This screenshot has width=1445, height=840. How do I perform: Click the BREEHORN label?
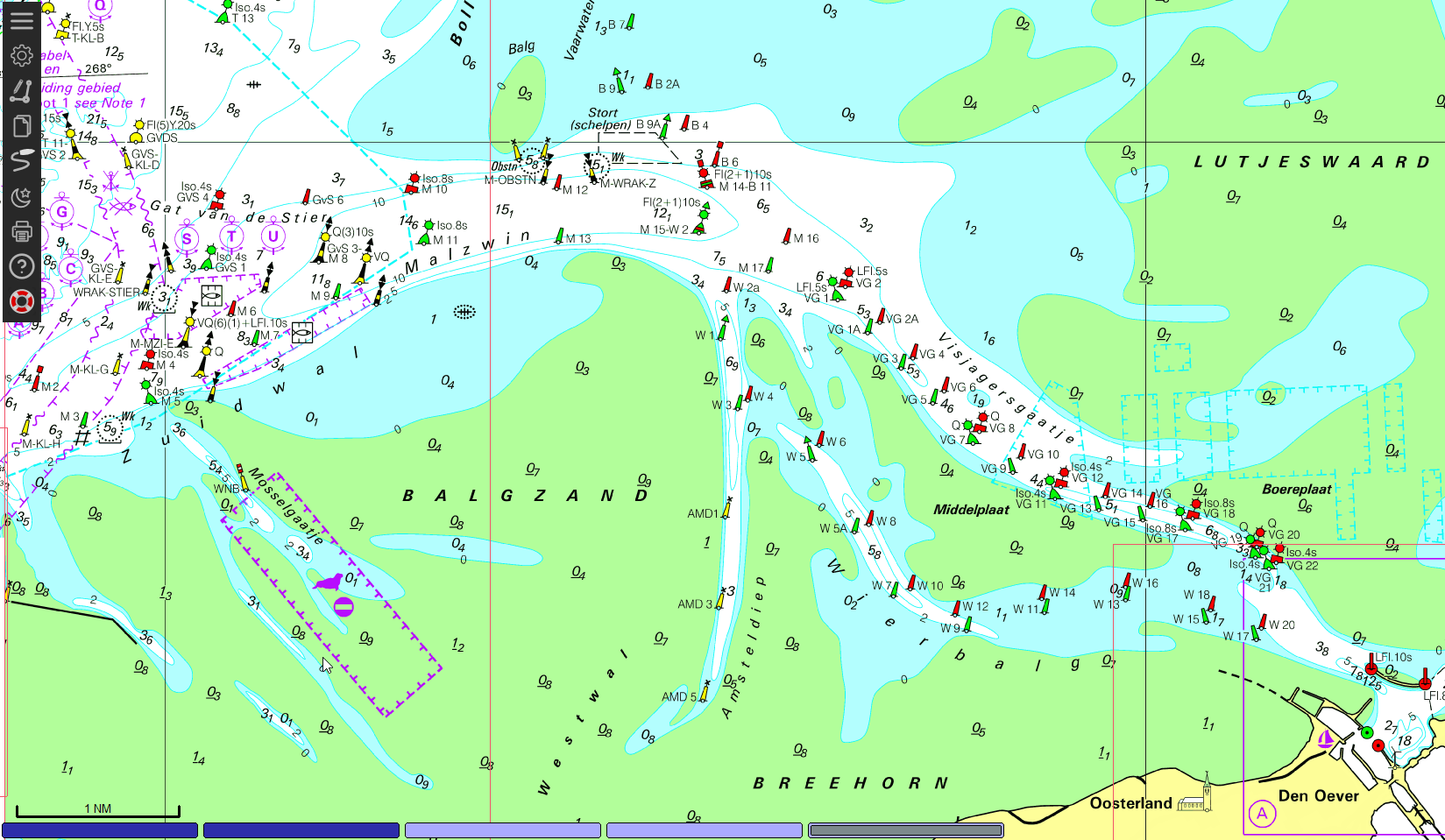(x=851, y=782)
